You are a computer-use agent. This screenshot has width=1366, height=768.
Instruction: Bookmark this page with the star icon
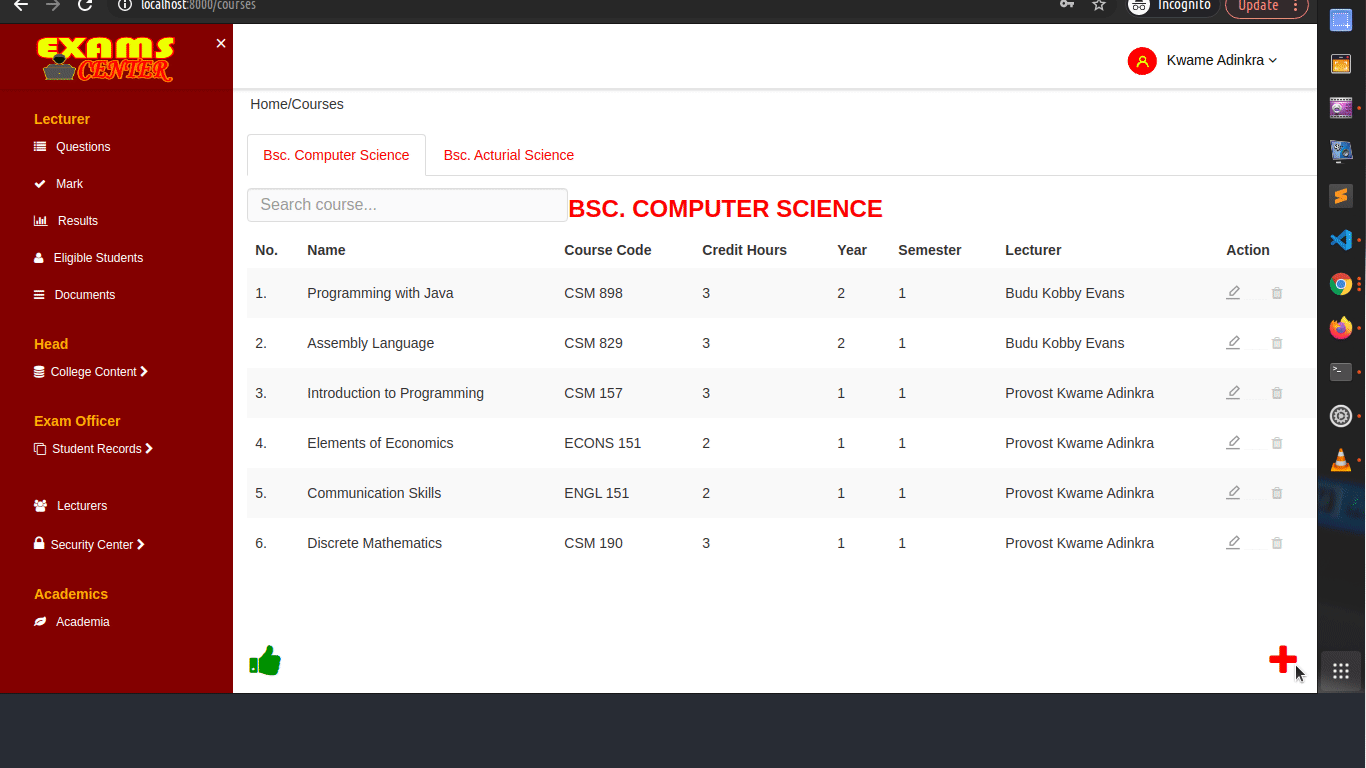1099,5
